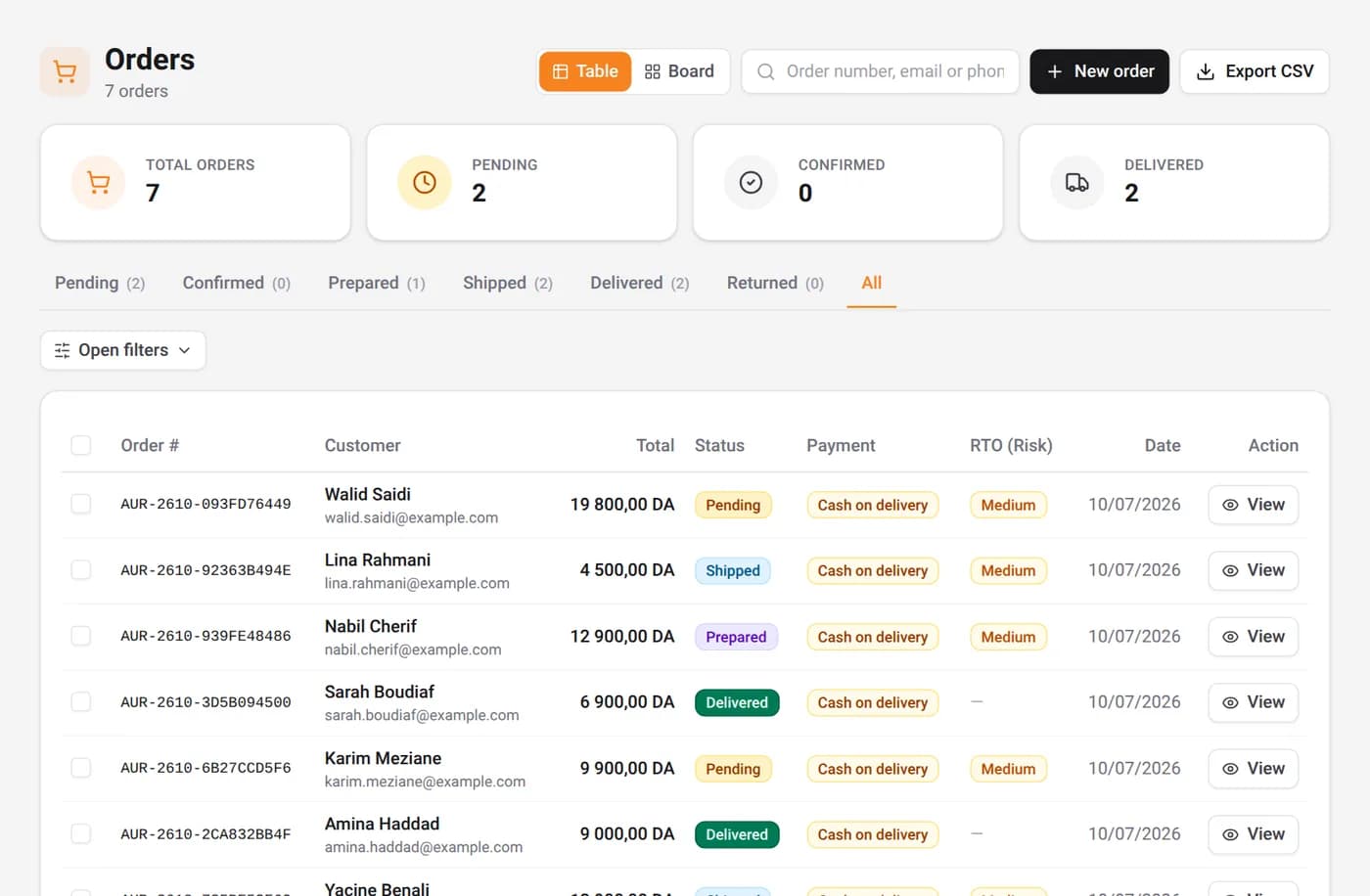Select the All orders tab
1370x896 pixels.
871,283
